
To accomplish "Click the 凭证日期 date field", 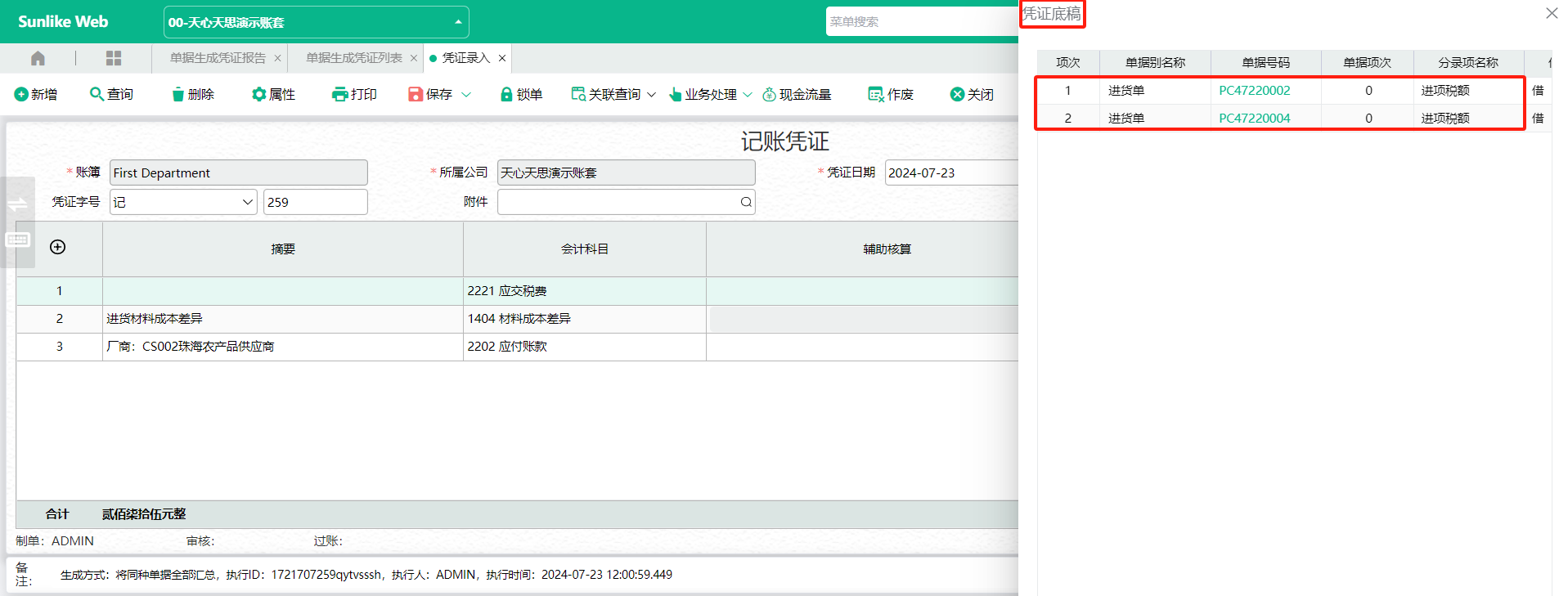I will coord(951,173).
